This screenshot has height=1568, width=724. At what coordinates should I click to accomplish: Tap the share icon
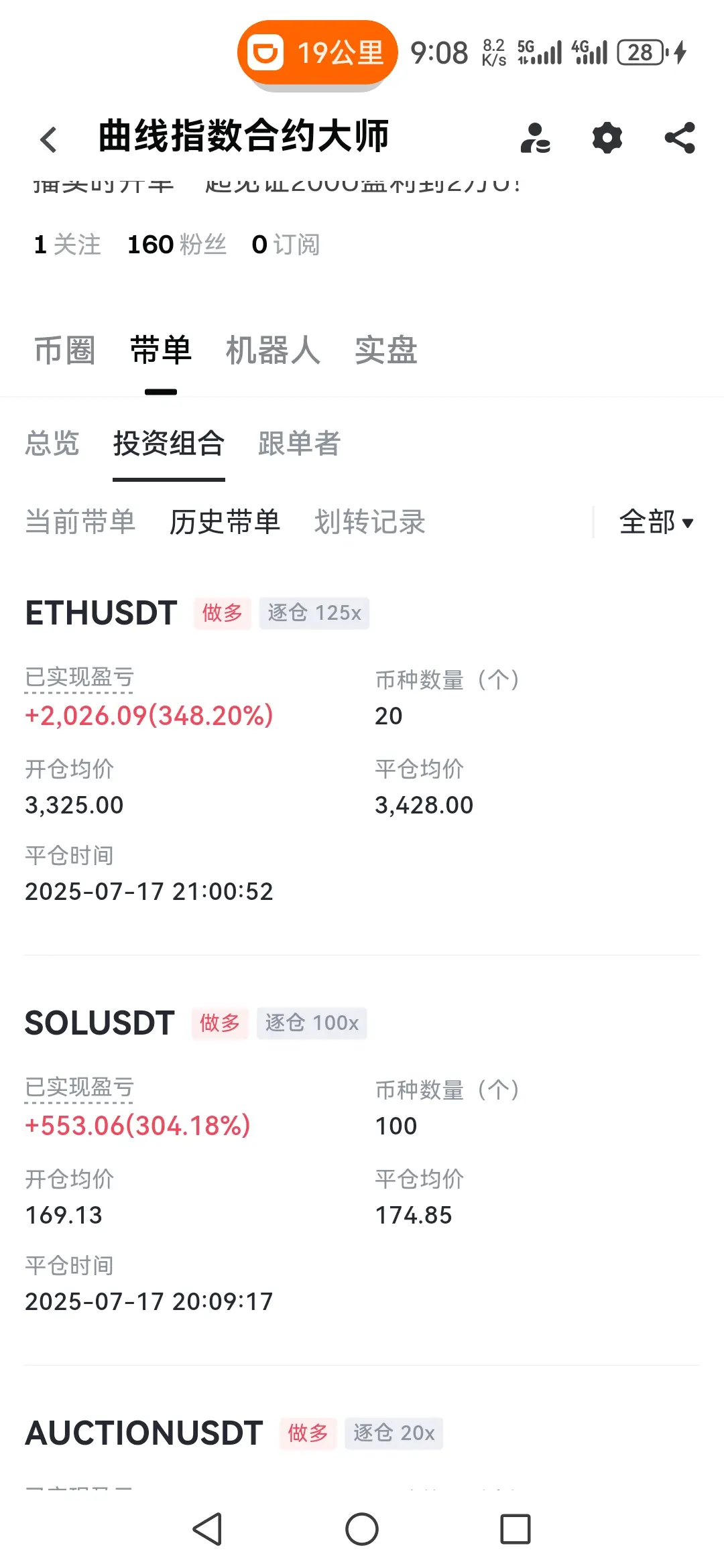click(x=680, y=138)
